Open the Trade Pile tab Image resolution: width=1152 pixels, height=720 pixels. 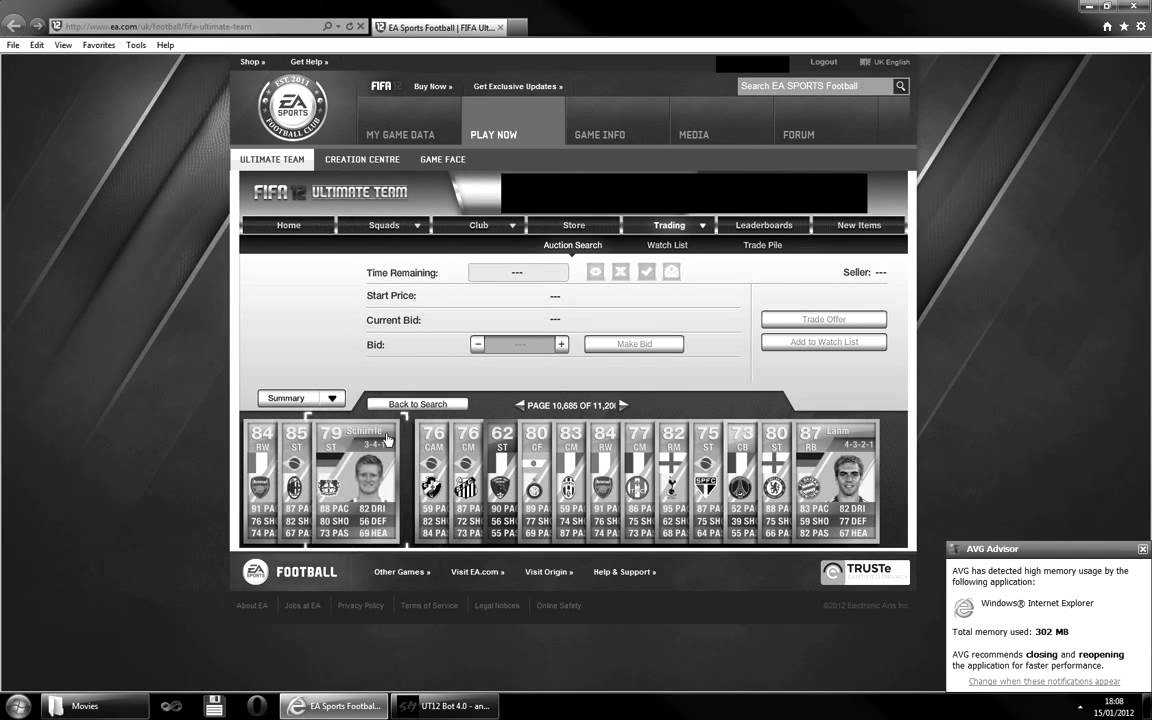click(x=763, y=245)
